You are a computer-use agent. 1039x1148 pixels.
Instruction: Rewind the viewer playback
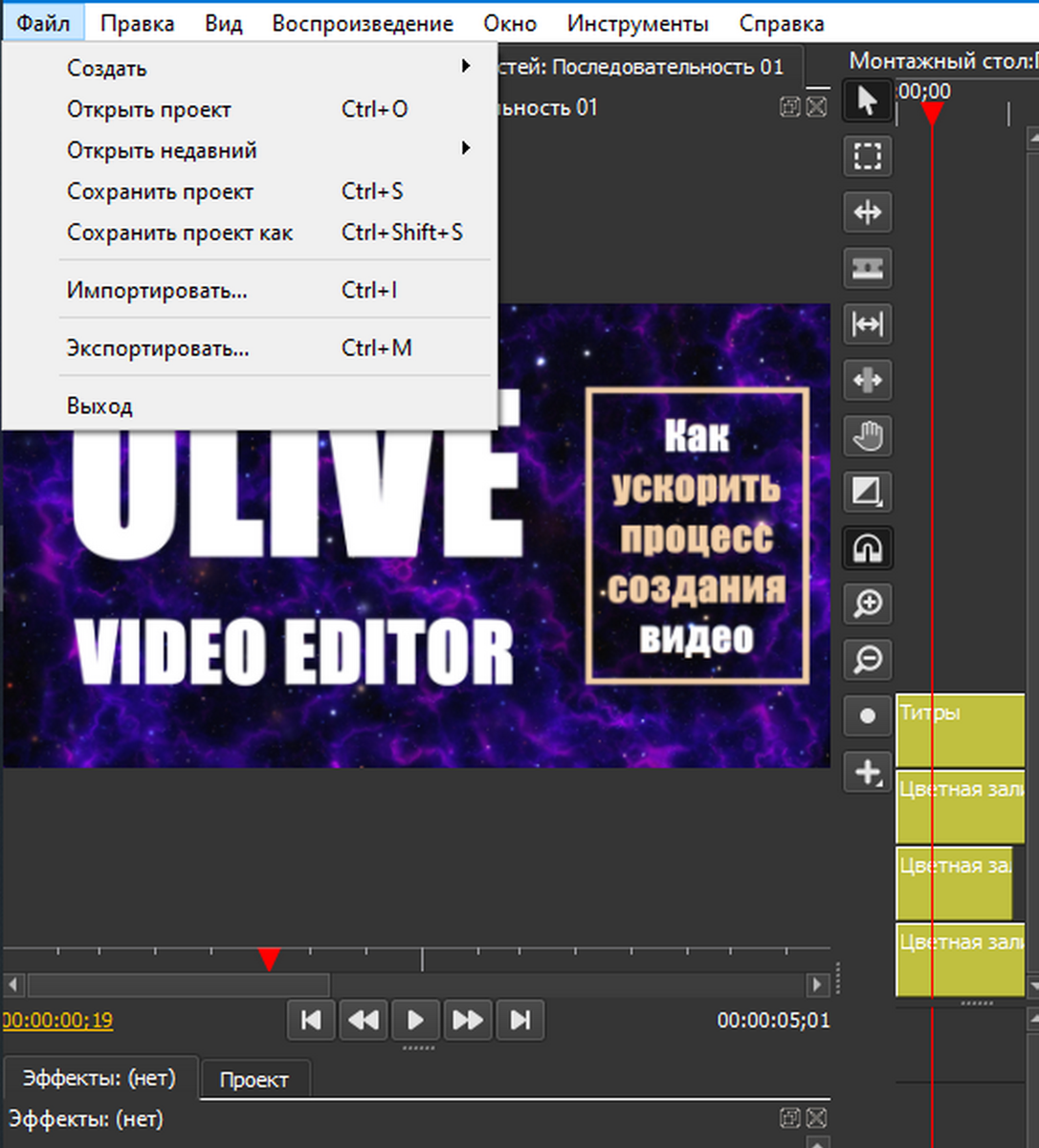[x=364, y=1020]
